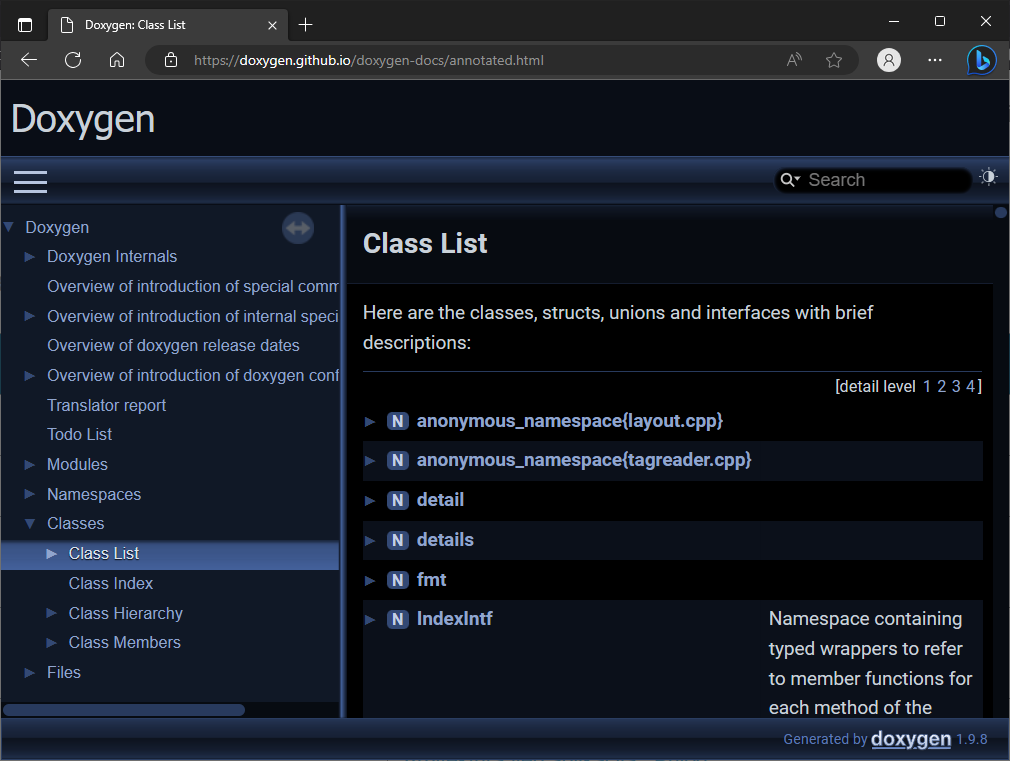
Task: Open the browser profile menu
Action: (889, 60)
